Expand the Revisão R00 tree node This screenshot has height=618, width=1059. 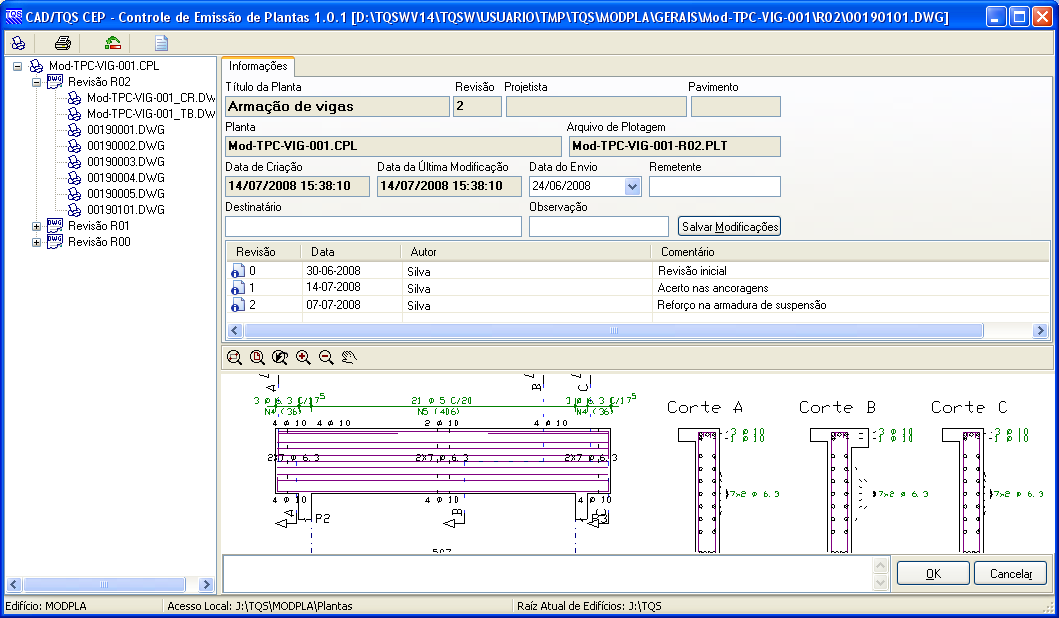coord(37,242)
